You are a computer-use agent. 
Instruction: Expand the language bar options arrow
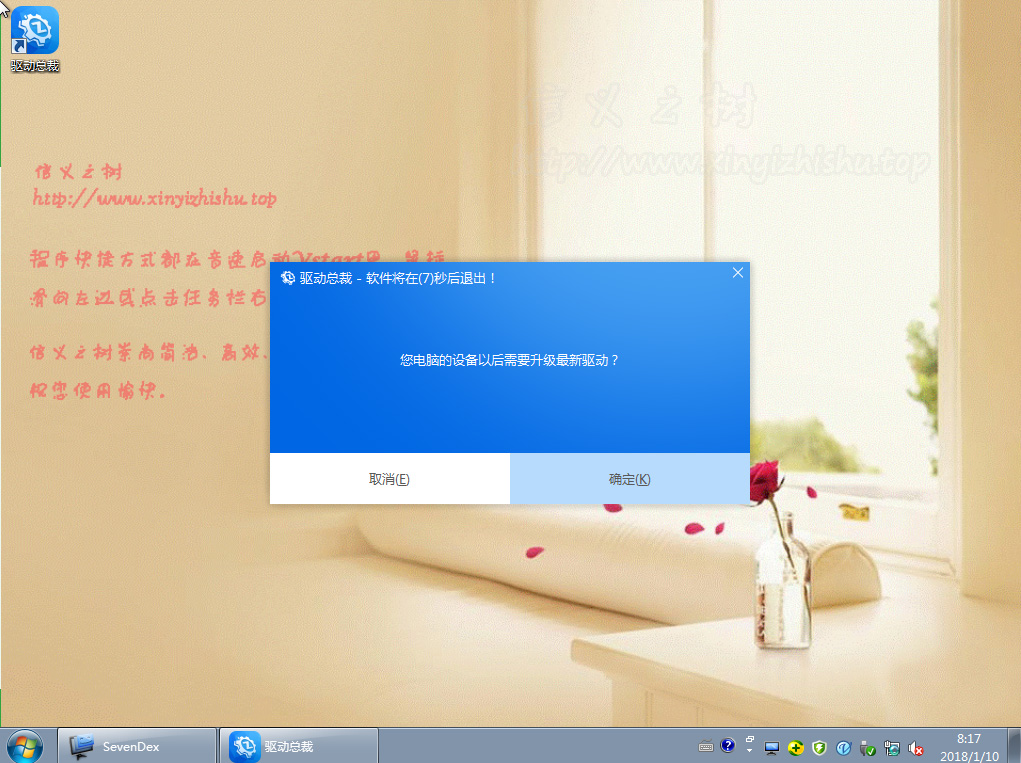point(749,751)
